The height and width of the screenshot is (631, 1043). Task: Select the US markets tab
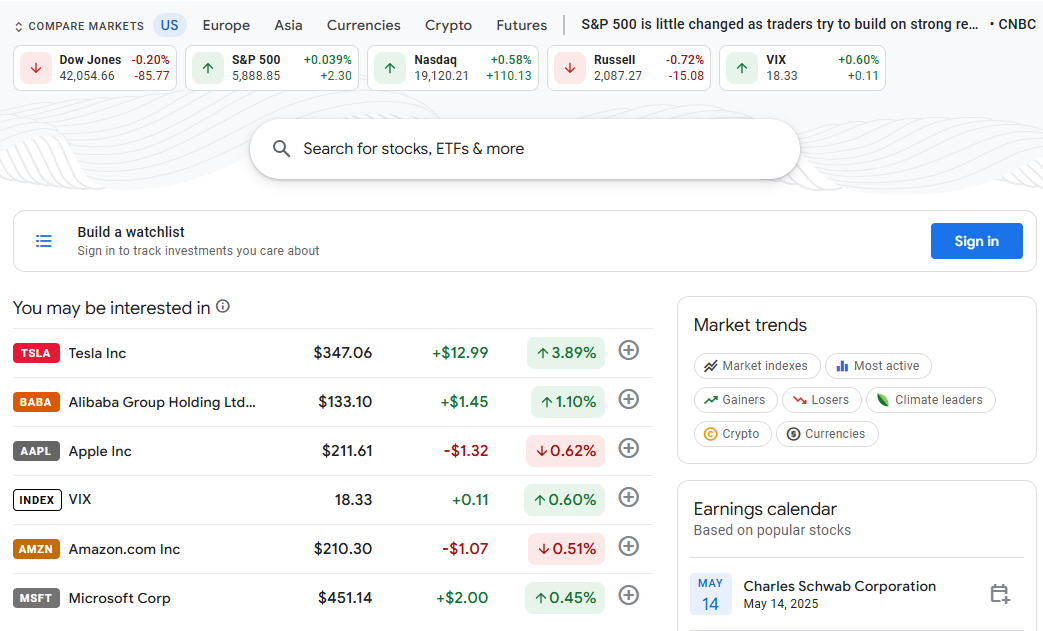tap(170, 25)
